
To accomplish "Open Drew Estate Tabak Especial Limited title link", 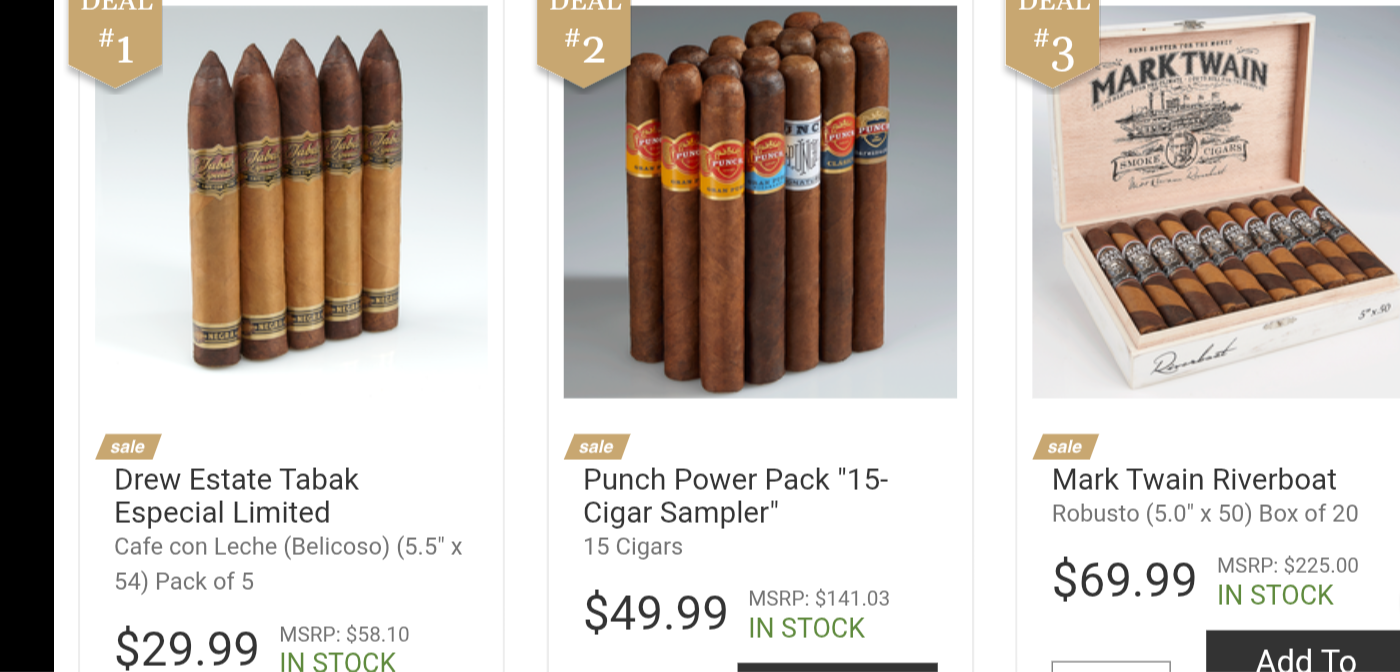I will pyautogui.click(x=236, y=496).
